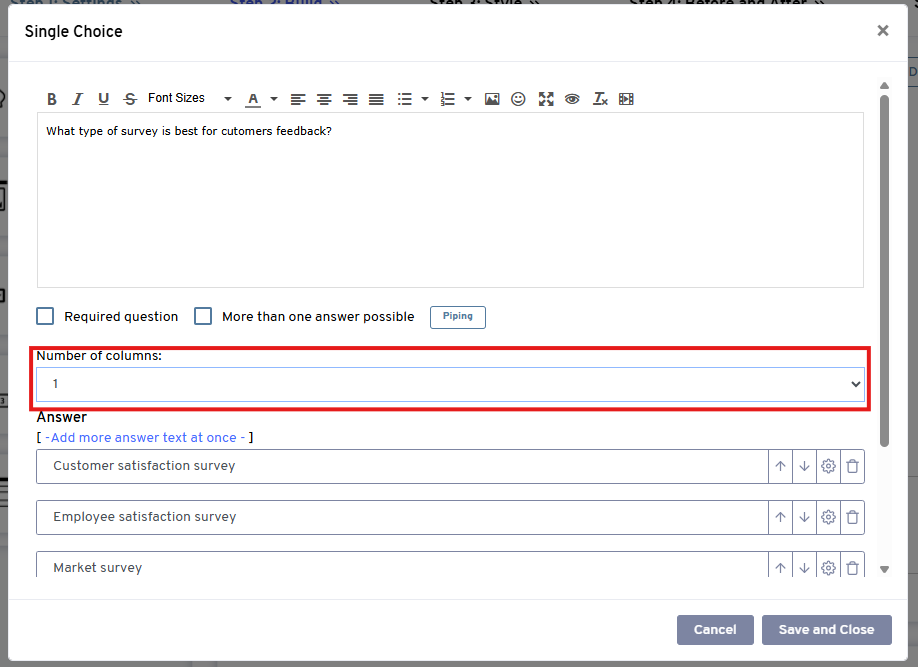Open the bullet list style dropdown arrow
This screenshot has width=918, height=667.
tap(425, 99)
